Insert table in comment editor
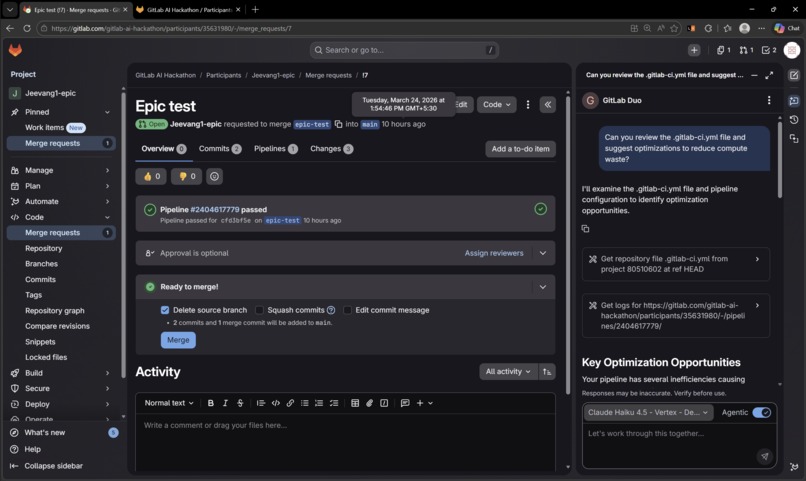This screenshot has height=481, width=806. (x=355, y=403)
